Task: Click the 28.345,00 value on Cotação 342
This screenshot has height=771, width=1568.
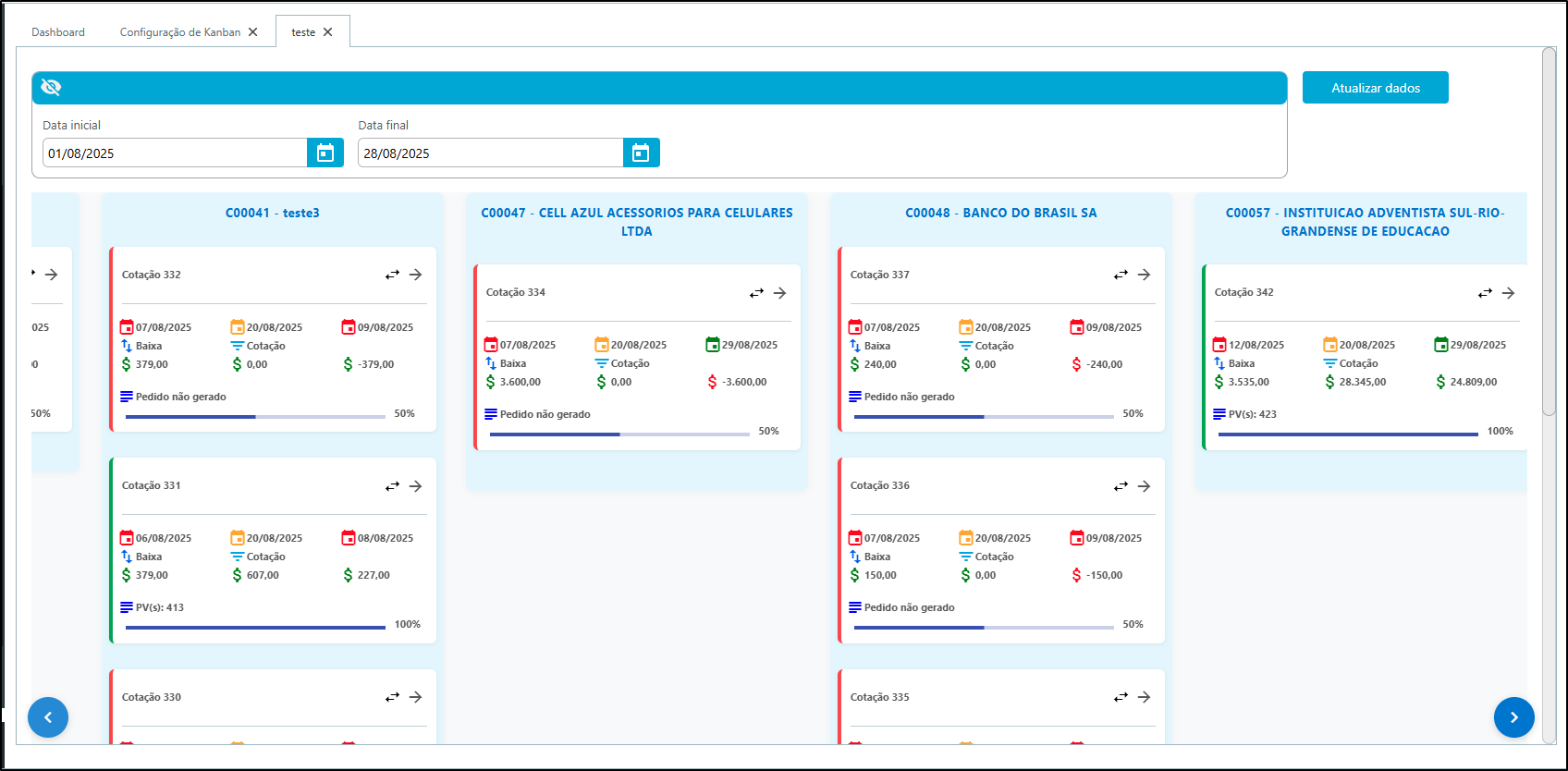Action: (1363, 382)
